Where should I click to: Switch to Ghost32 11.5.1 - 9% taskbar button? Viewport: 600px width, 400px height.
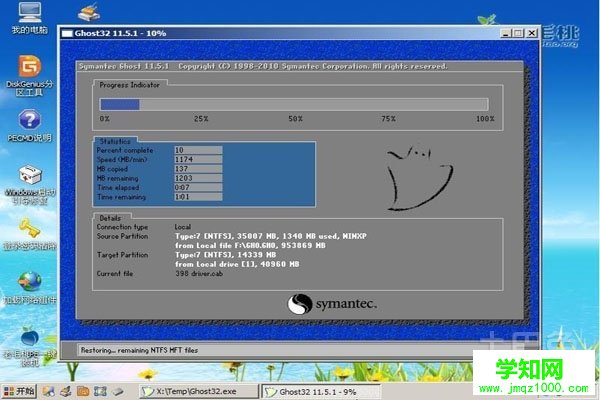(321, 392)
